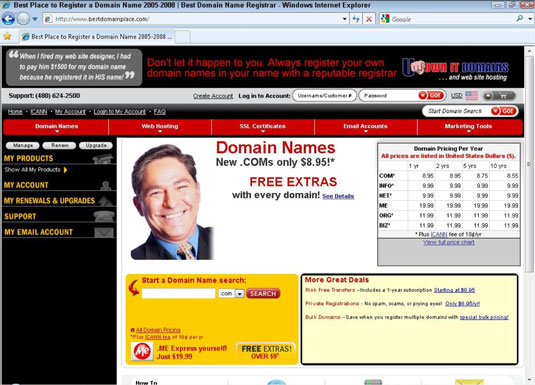The image size is (535, 385).
Task: Select the Best Place to Register browser tab
Action: coord(97,37)
